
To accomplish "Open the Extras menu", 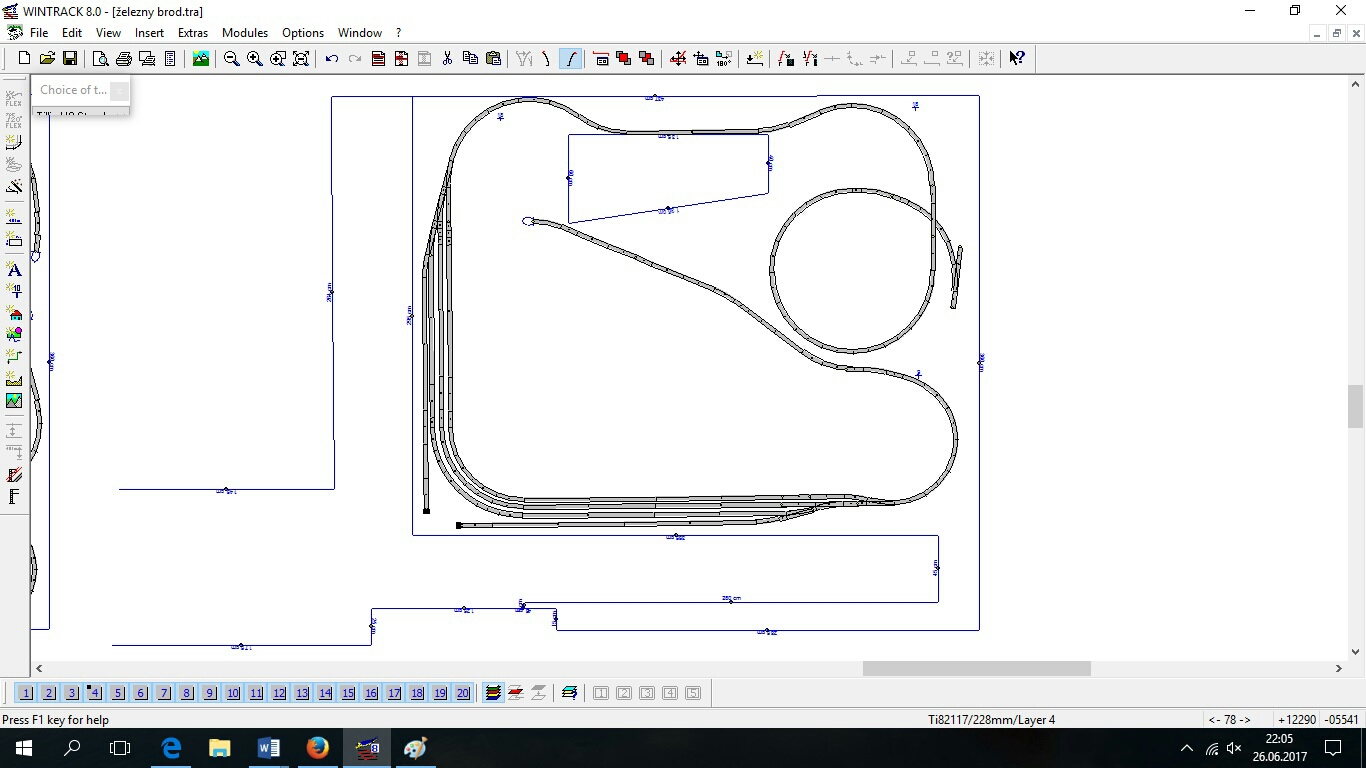I will point(193,33).
